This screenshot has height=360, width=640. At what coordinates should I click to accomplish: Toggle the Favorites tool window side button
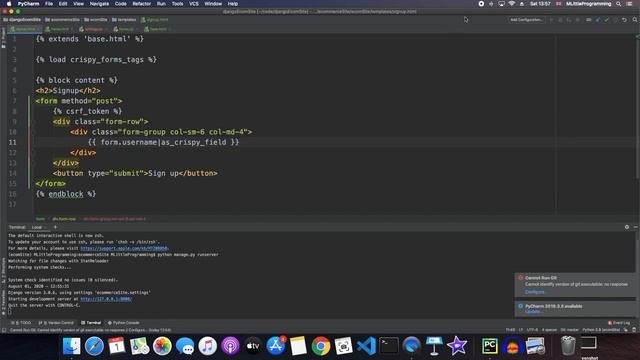(x=3, y=303)
